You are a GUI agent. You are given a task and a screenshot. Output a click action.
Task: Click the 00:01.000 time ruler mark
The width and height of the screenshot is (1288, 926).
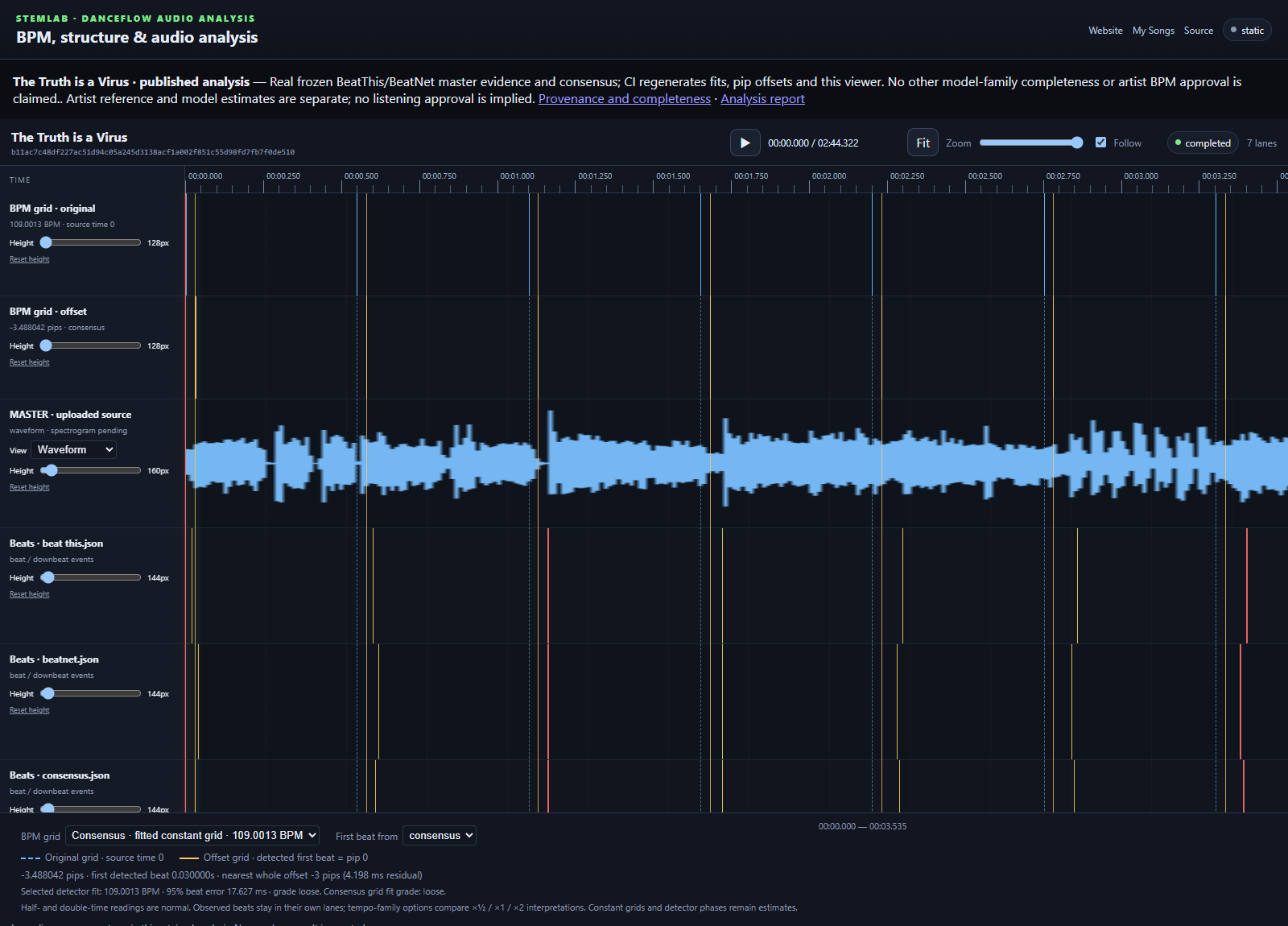pyautogui.click(x=517, y=176)
